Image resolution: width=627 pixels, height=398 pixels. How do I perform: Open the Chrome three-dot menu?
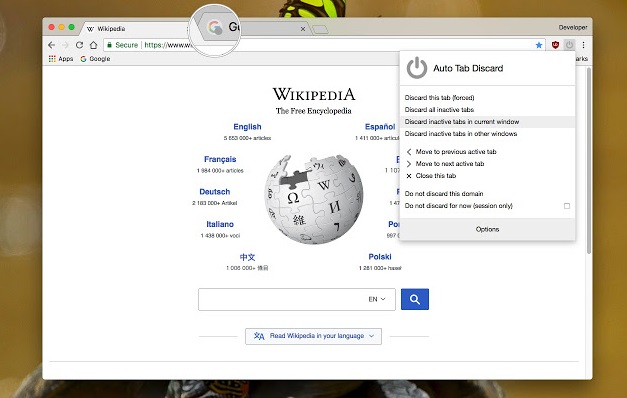[583, 45]
